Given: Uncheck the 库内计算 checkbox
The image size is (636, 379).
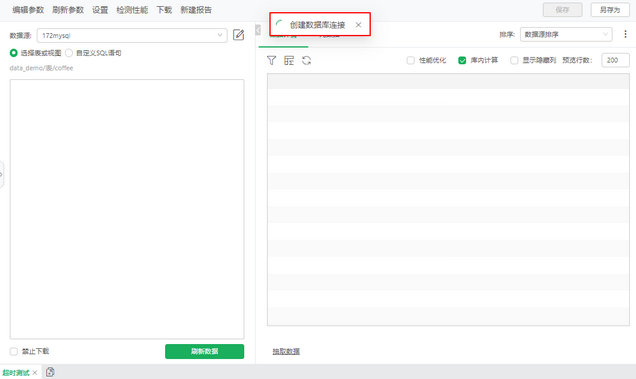Looking at the screenshot, I should (x=462, y=60).
